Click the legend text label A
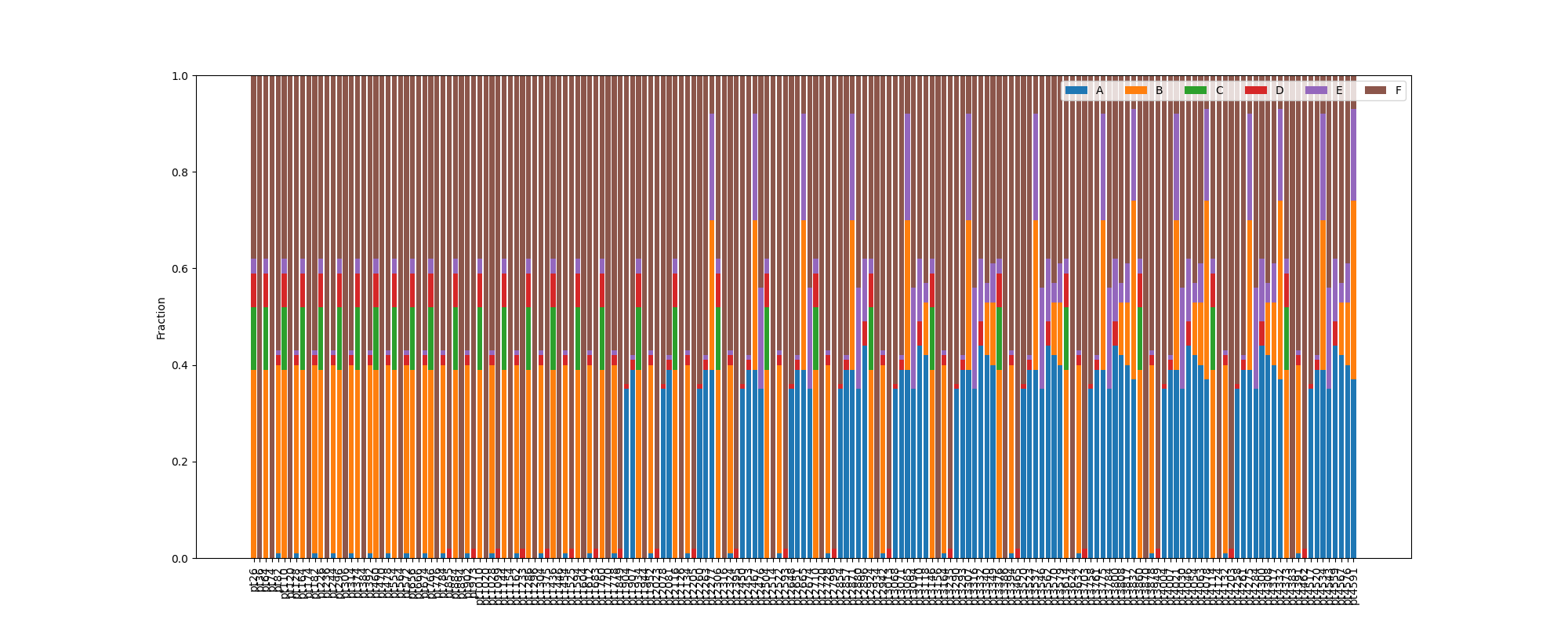Viewport: 1568px width, 627px height. click(x=1099, y=91)
